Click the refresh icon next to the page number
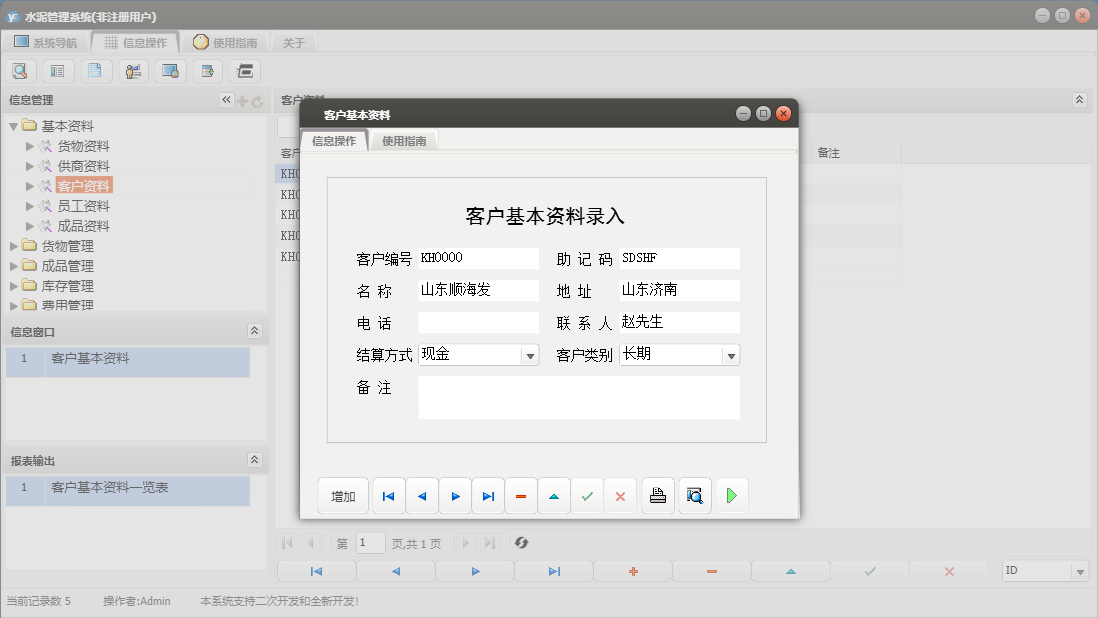The width and height of the screenshot is (1098, 618). point(521,543)
